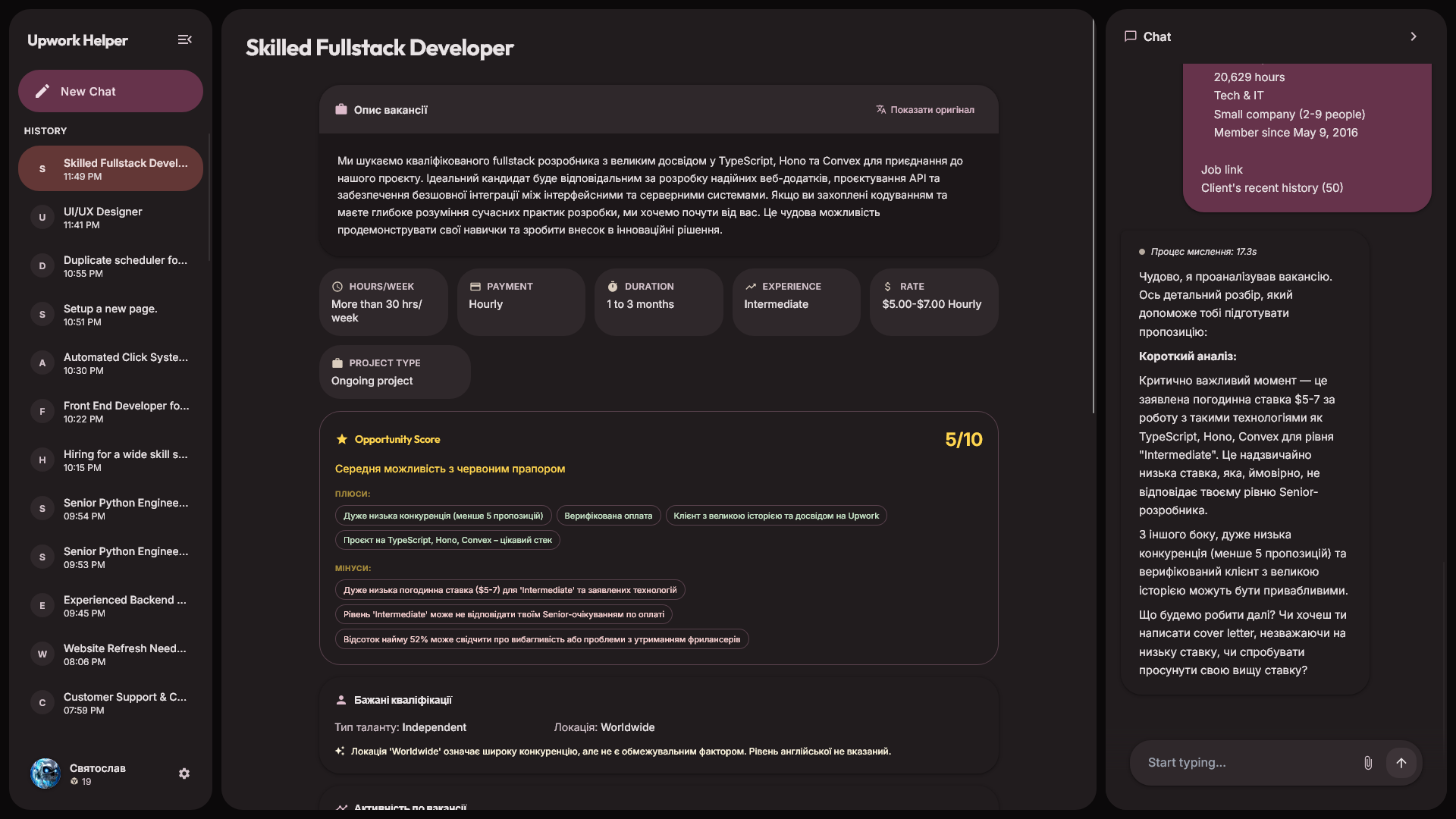This screenshot has height=819, width=1456.
Task: Open Setup a new page. chat
Action: pos(111,314)
